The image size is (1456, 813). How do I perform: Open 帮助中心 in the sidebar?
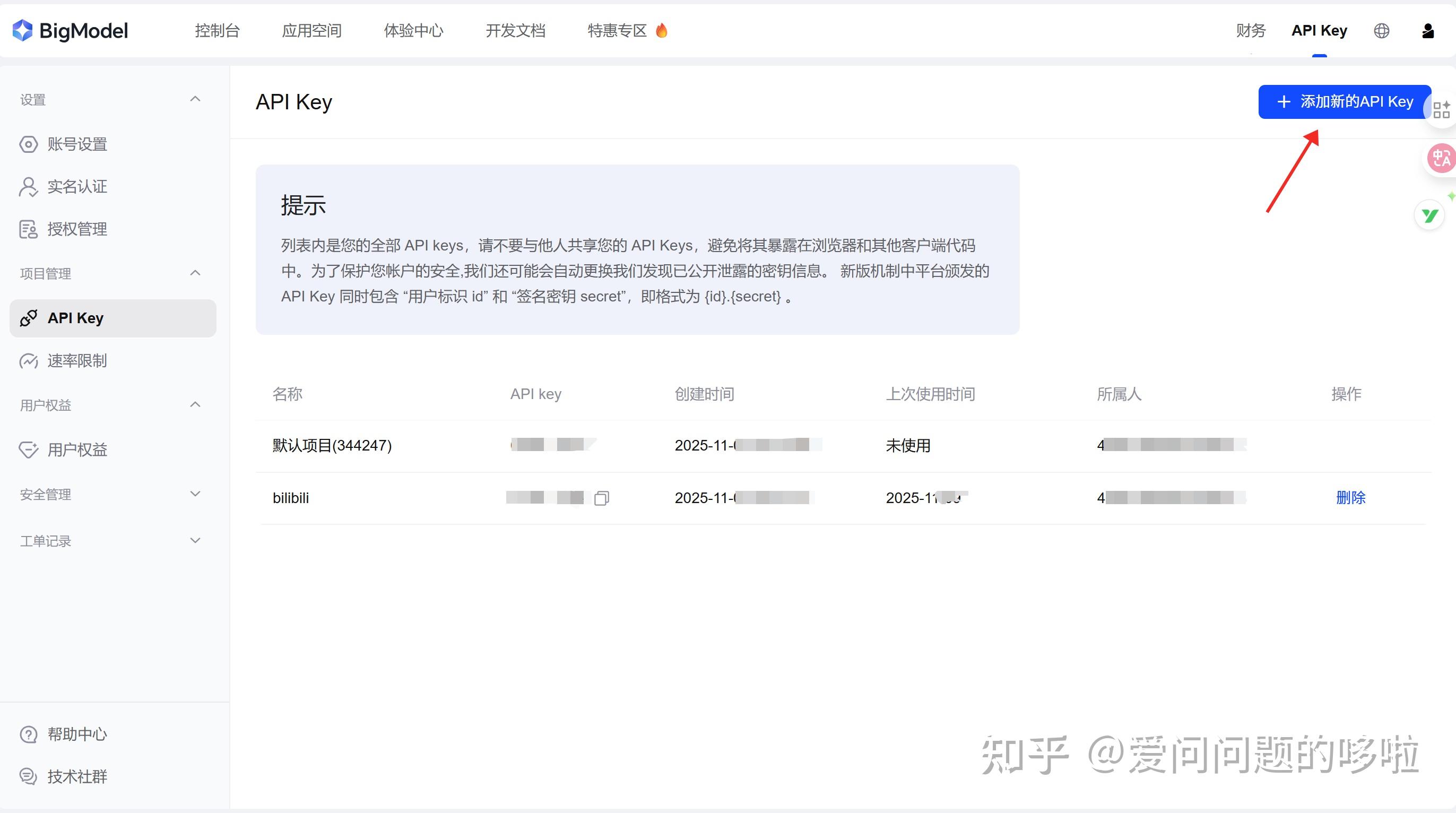coord(77,734)
